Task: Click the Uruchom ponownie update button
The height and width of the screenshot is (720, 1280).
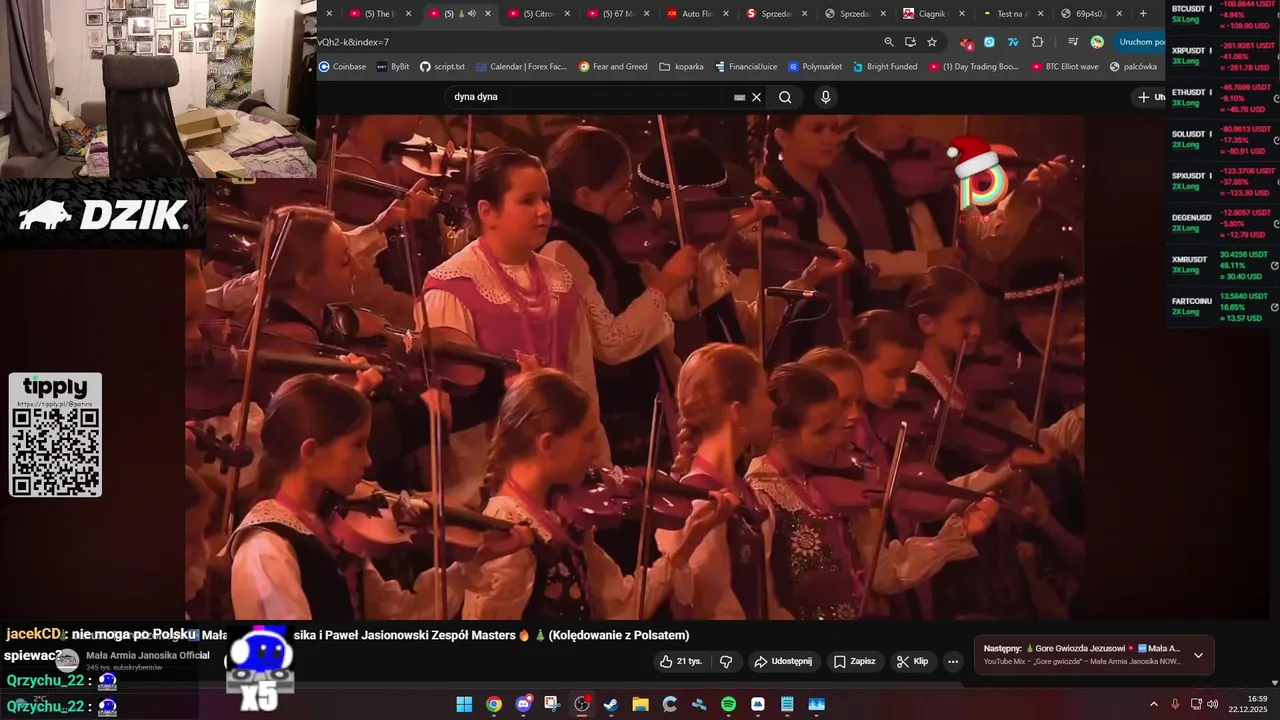Action: (x=1142, y=42)
